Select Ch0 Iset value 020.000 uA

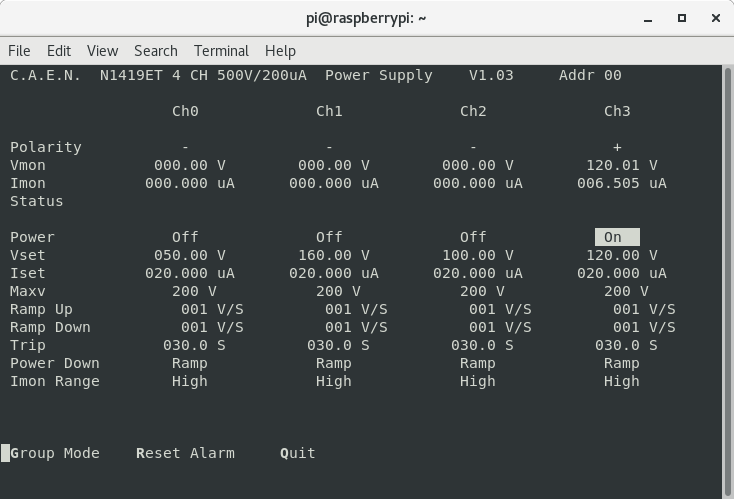click(190, 273)
